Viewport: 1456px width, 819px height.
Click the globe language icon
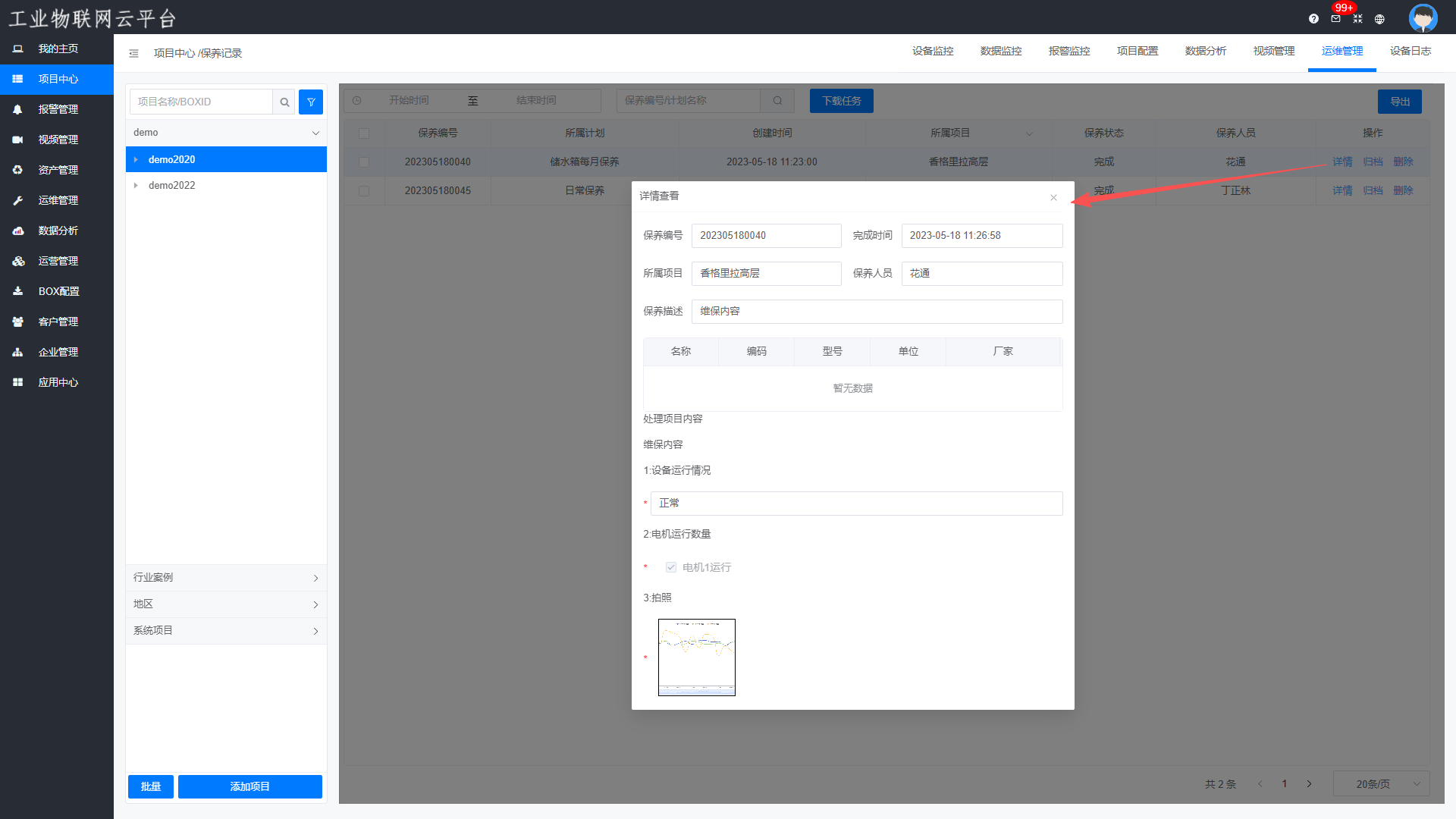coord(1379,19)
